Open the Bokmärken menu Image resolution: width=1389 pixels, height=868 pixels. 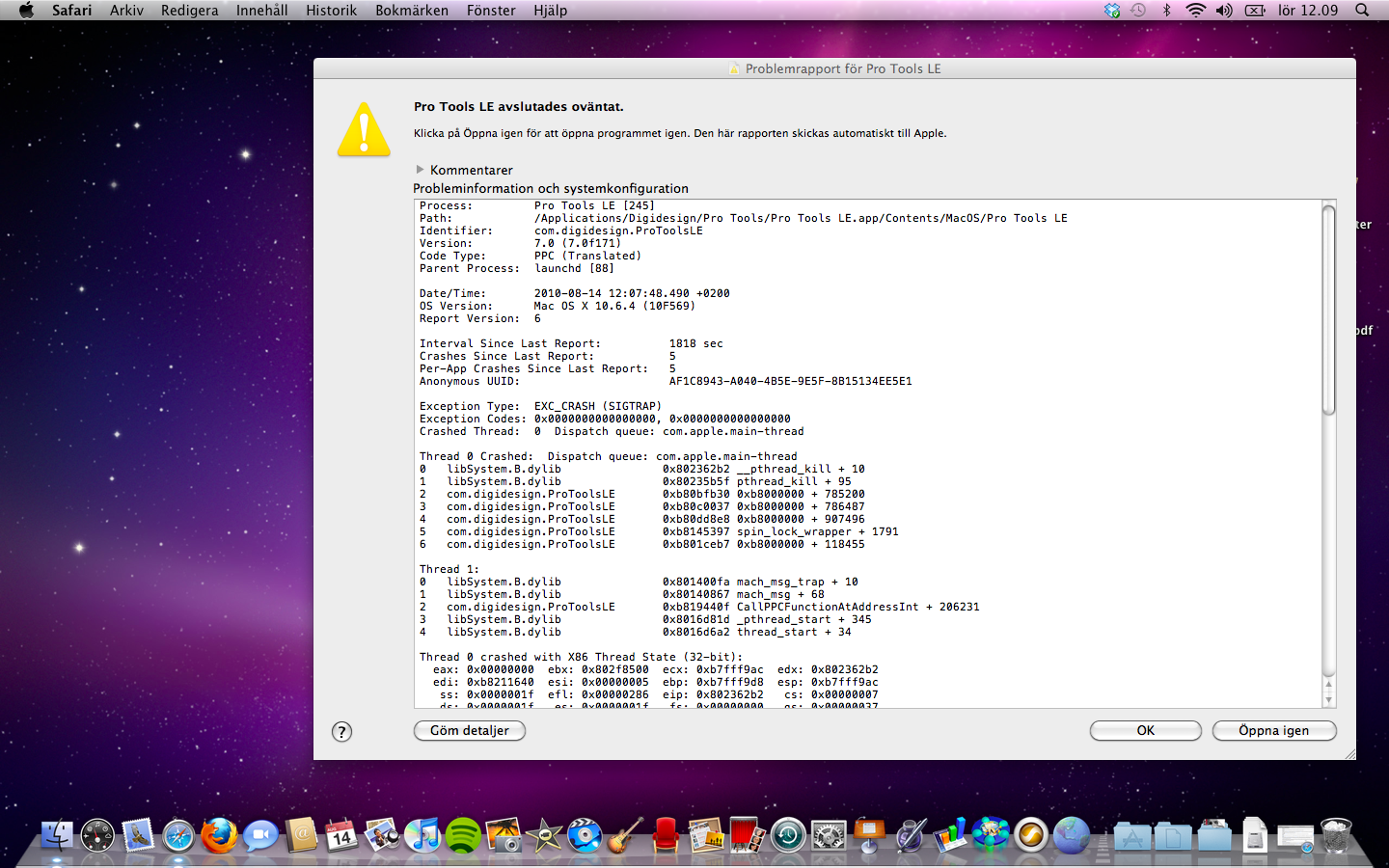point(412,10)
